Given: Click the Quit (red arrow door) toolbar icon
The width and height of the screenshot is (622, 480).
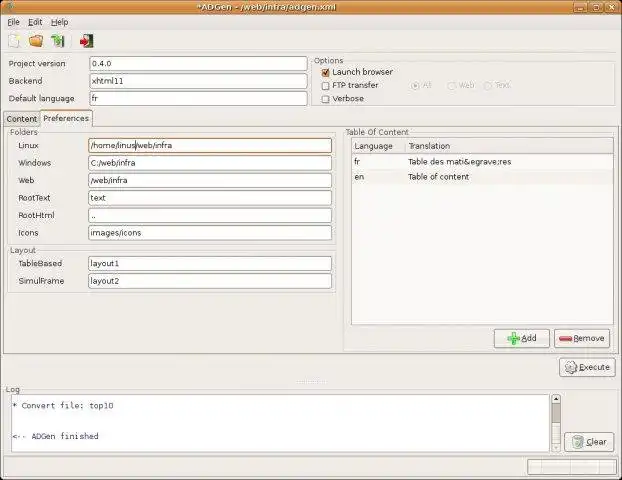Looking at the screenshot, I should coord(86,41).
